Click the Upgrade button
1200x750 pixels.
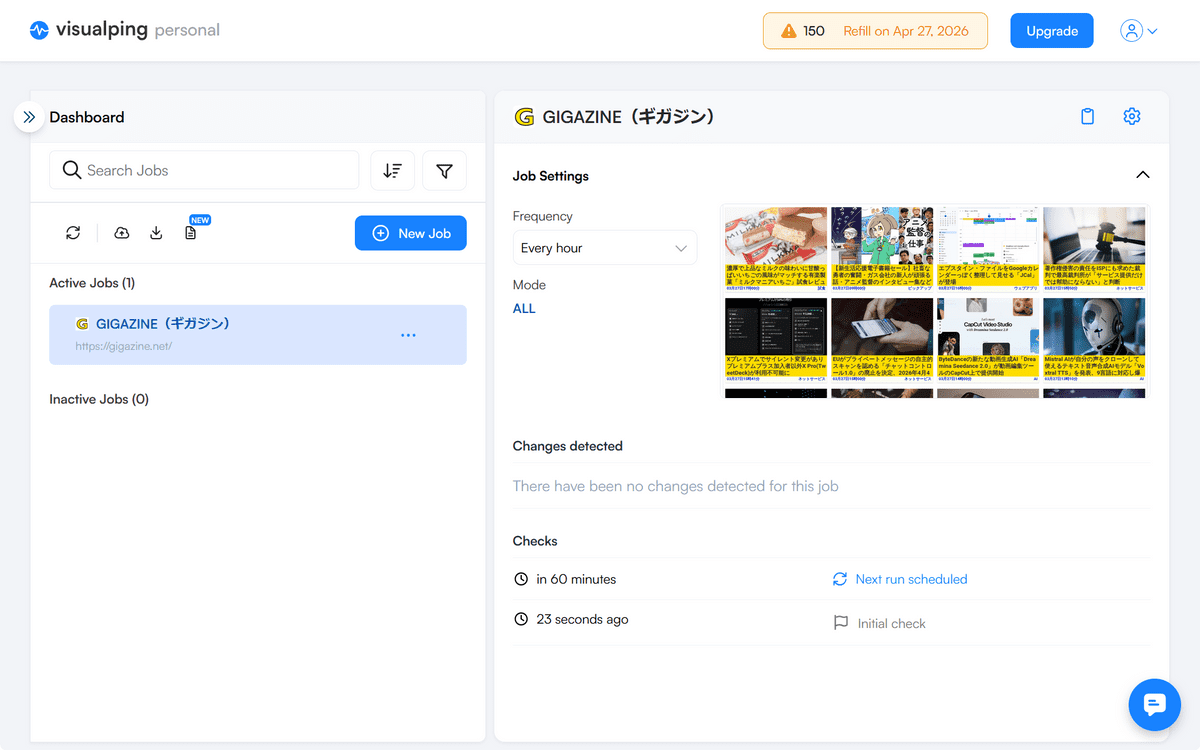1051,31
